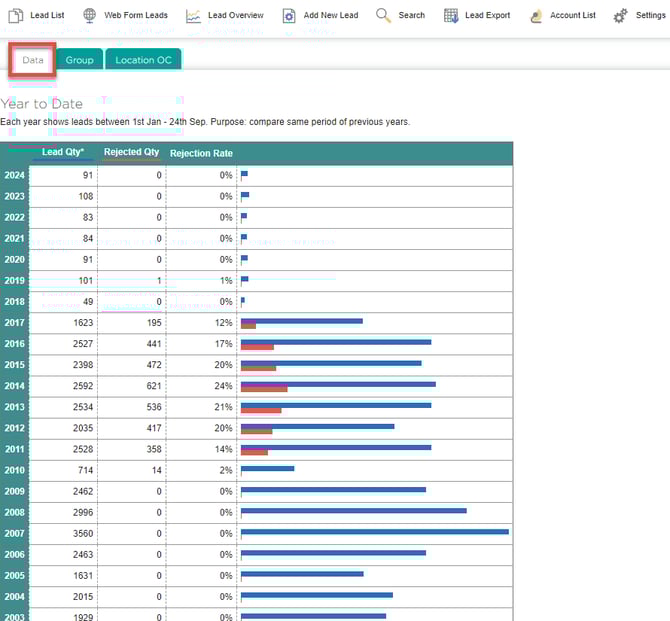
Task: Switch to the Group tab
Action: (x=79, y=60)
